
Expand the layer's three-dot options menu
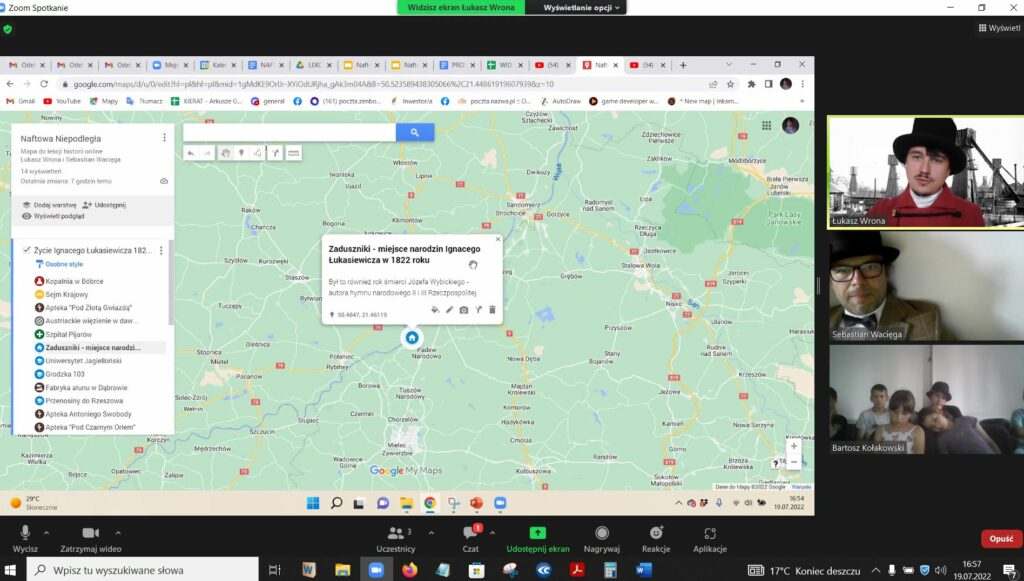[x=164, y=250]
